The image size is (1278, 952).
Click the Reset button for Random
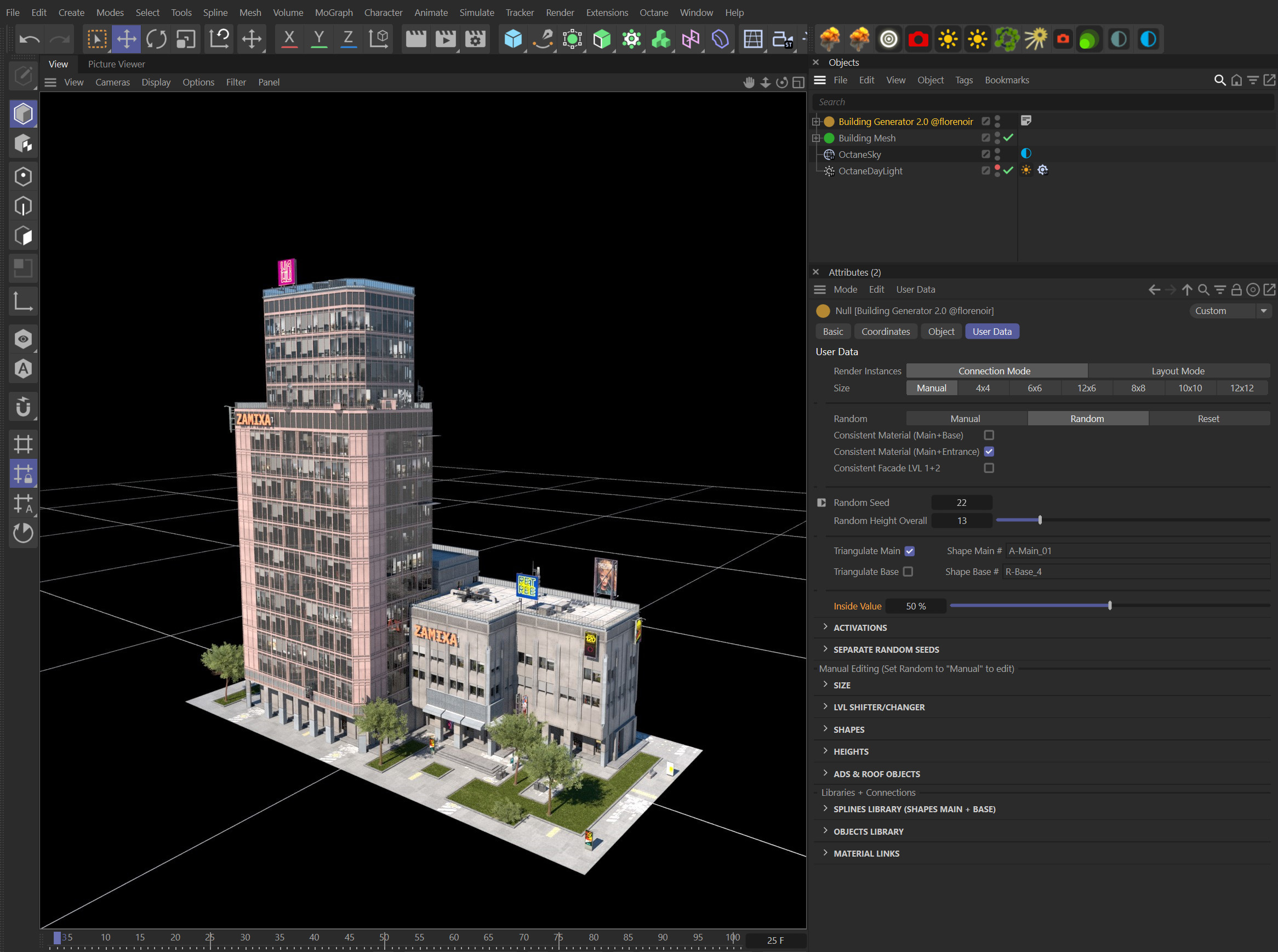[x=1208, y=418]
